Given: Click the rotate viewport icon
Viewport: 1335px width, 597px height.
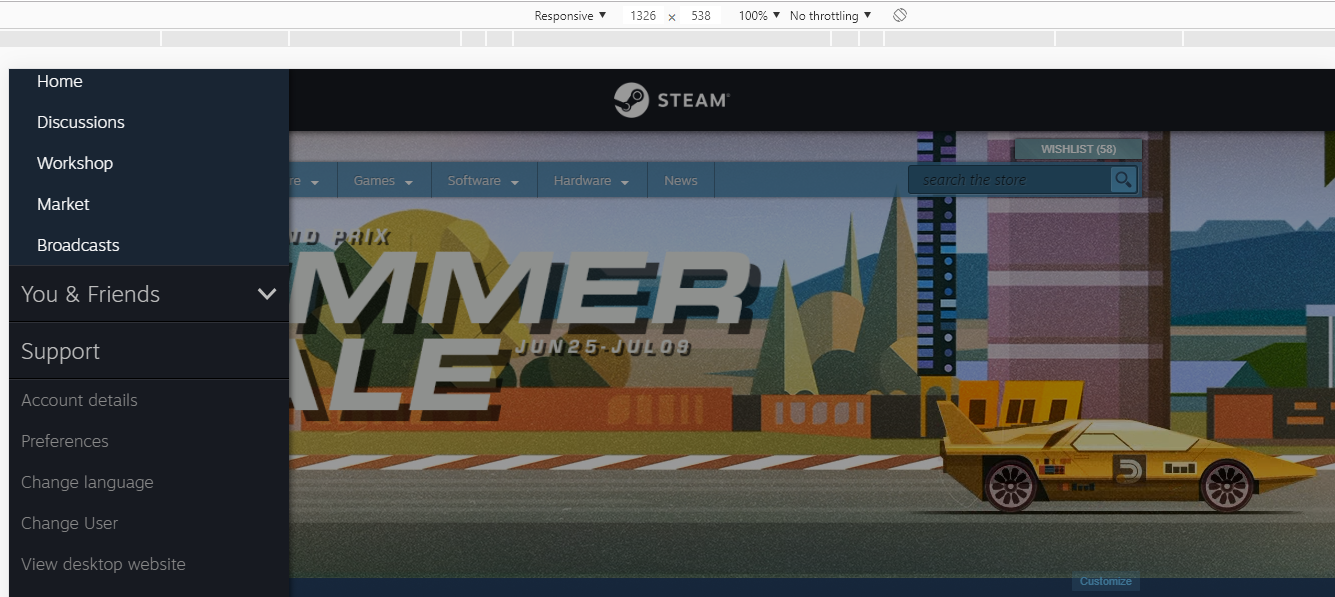Looking at the screenshot, I should (x=900, y=16).
